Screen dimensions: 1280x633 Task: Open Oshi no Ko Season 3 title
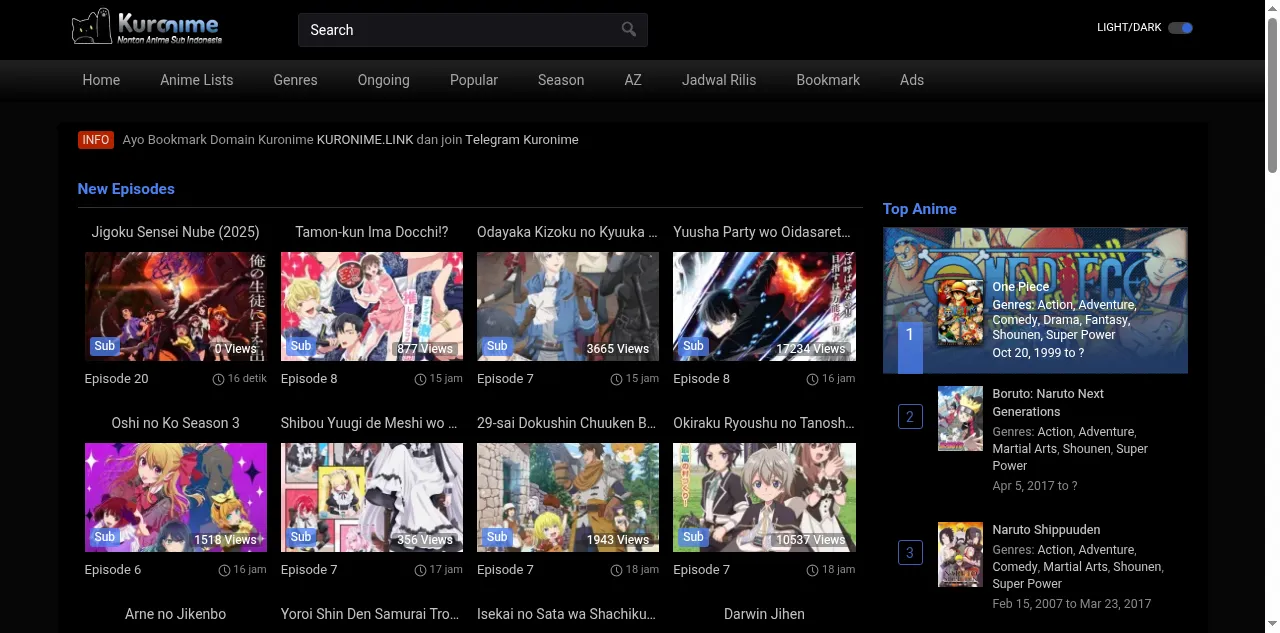(176, 423)
